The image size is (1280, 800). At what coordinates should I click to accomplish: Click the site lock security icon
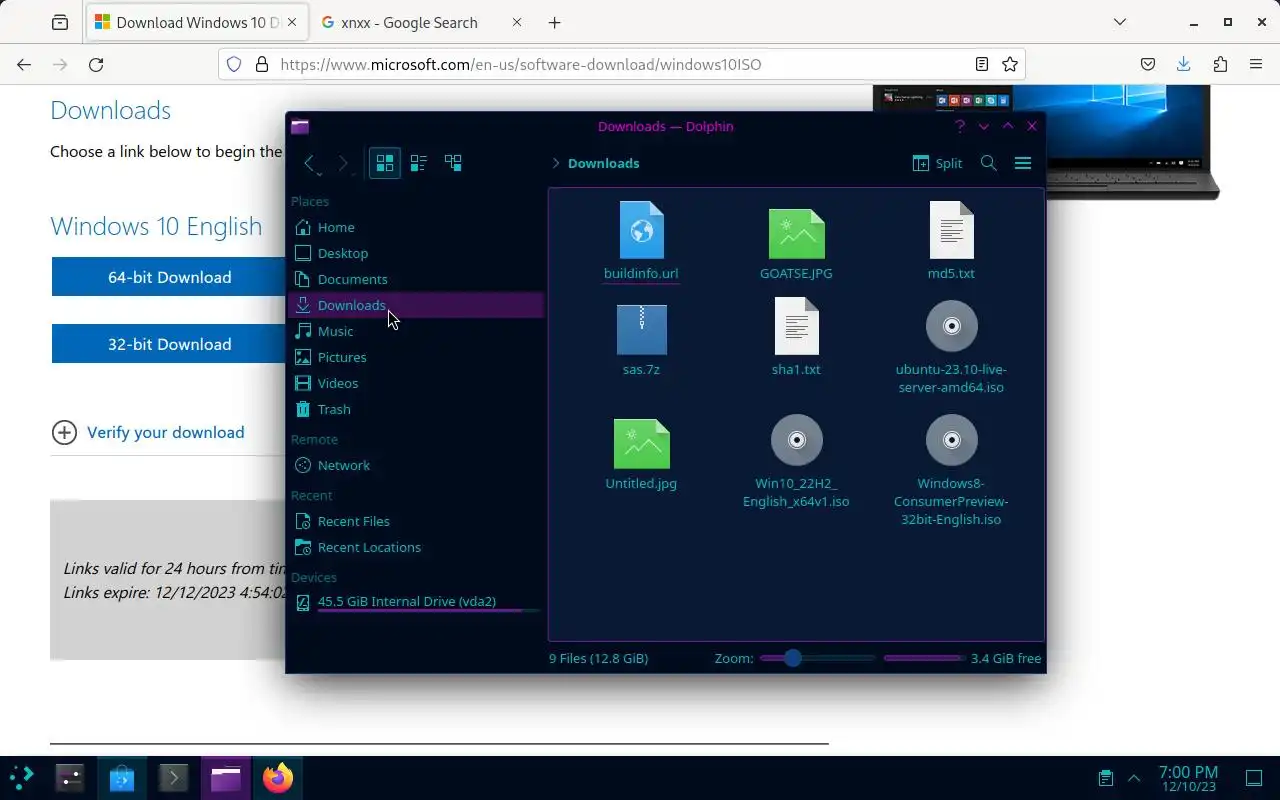coord(262,64)
